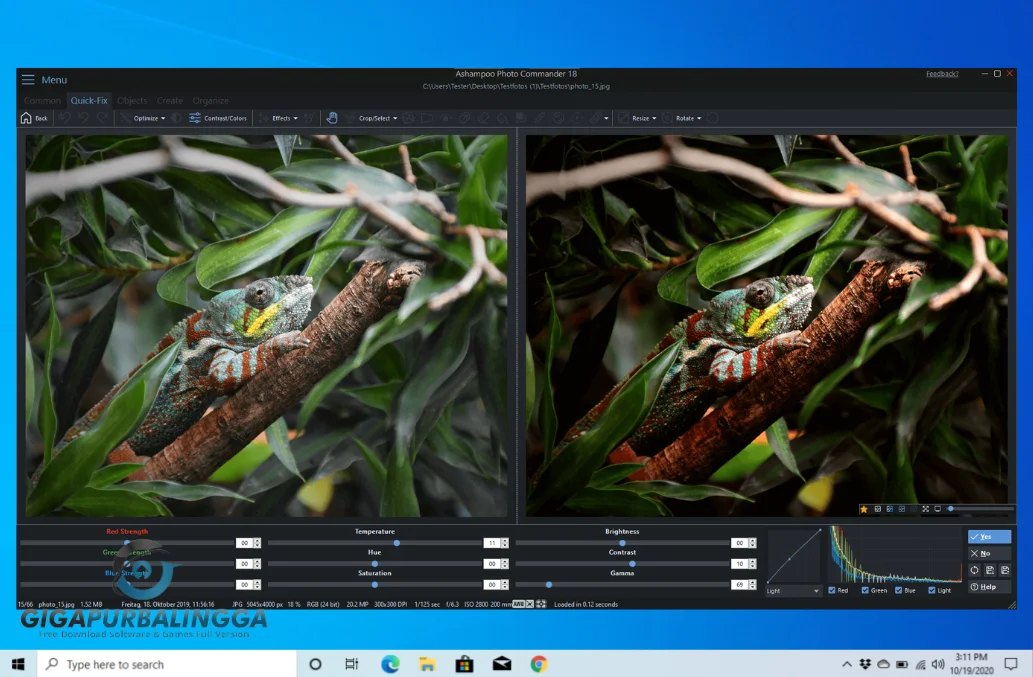Click the Gamma slider handle
Screen dimensions: 1033x677
point(548,584)
